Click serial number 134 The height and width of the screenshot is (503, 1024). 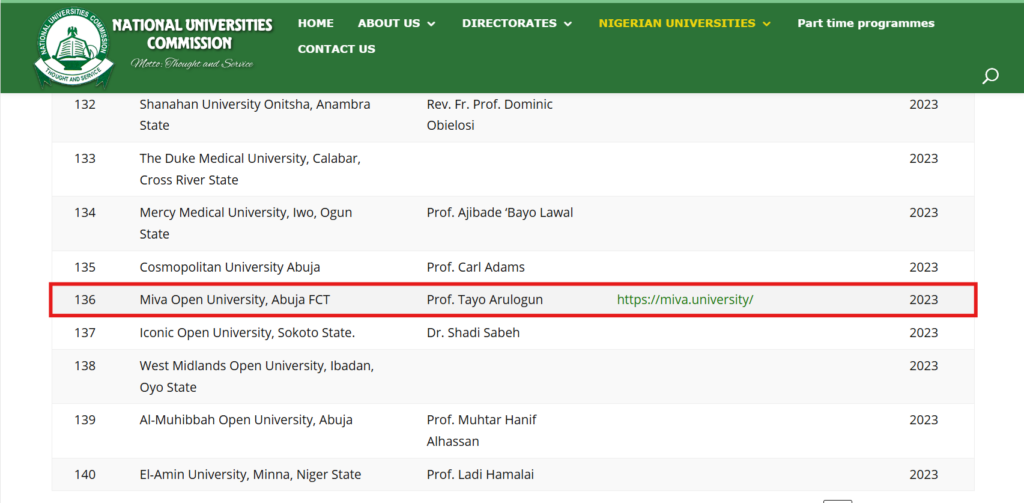84,213
